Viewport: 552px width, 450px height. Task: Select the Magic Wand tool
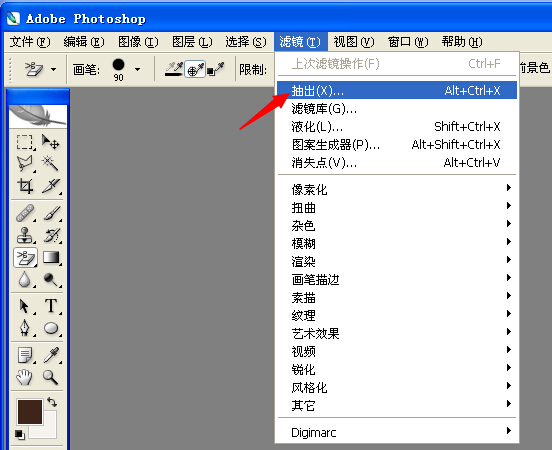pyautogui.click(x=50, y=163)
